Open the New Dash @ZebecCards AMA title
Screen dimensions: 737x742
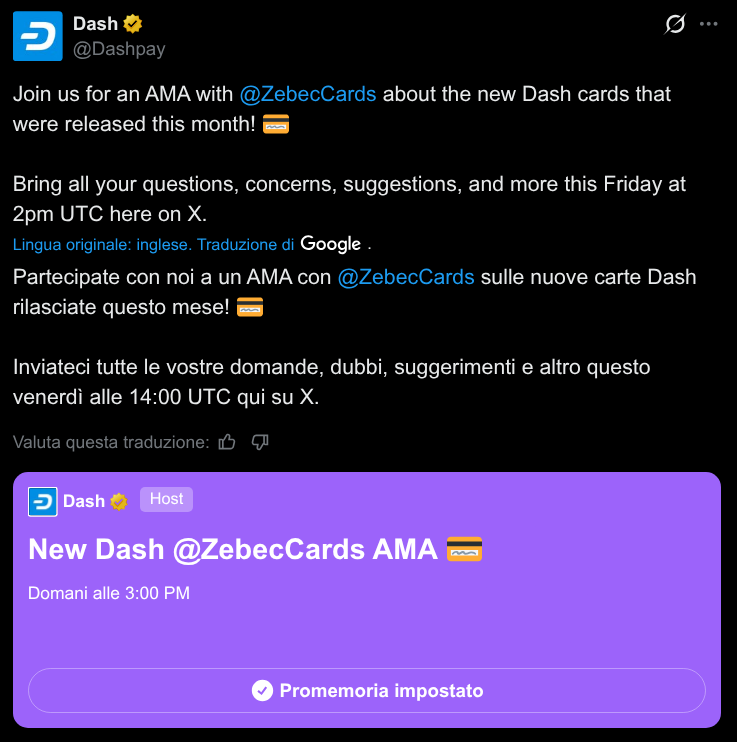232,549
